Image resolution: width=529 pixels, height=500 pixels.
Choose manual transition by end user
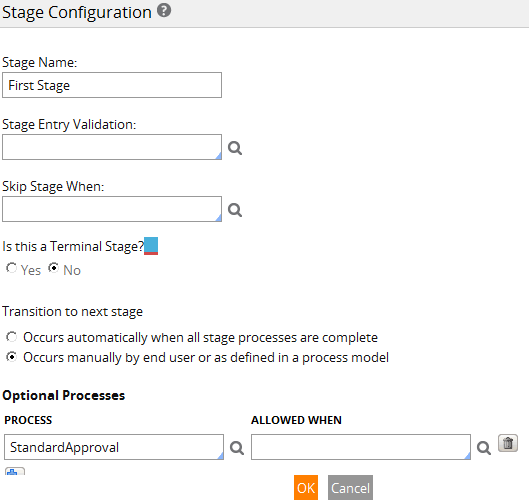coord(11,357)
